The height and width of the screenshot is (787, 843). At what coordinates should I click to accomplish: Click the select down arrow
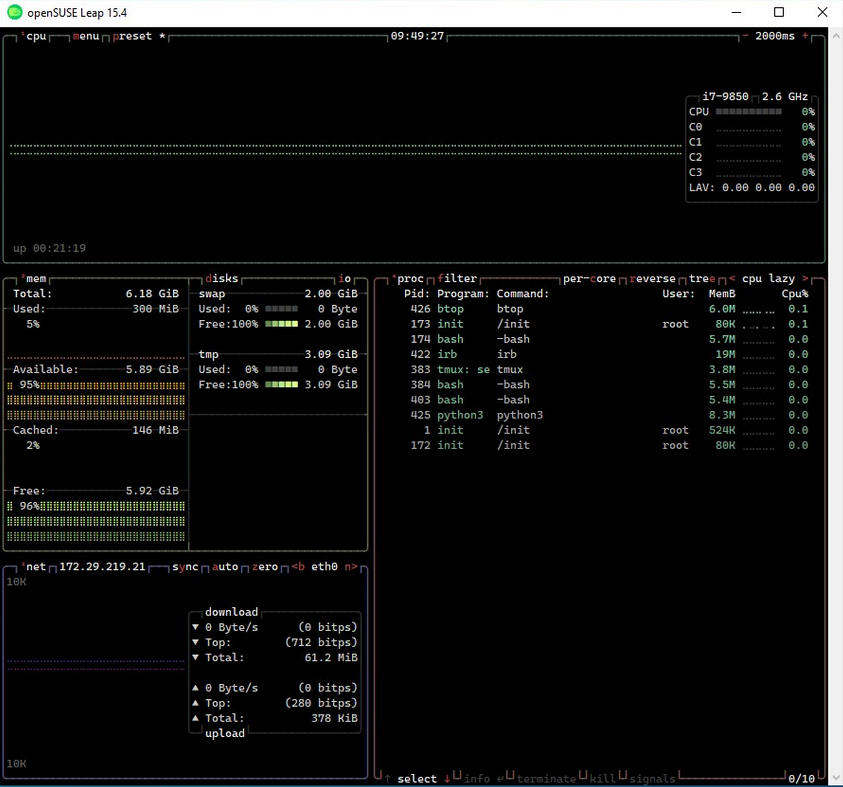[447, 779]
